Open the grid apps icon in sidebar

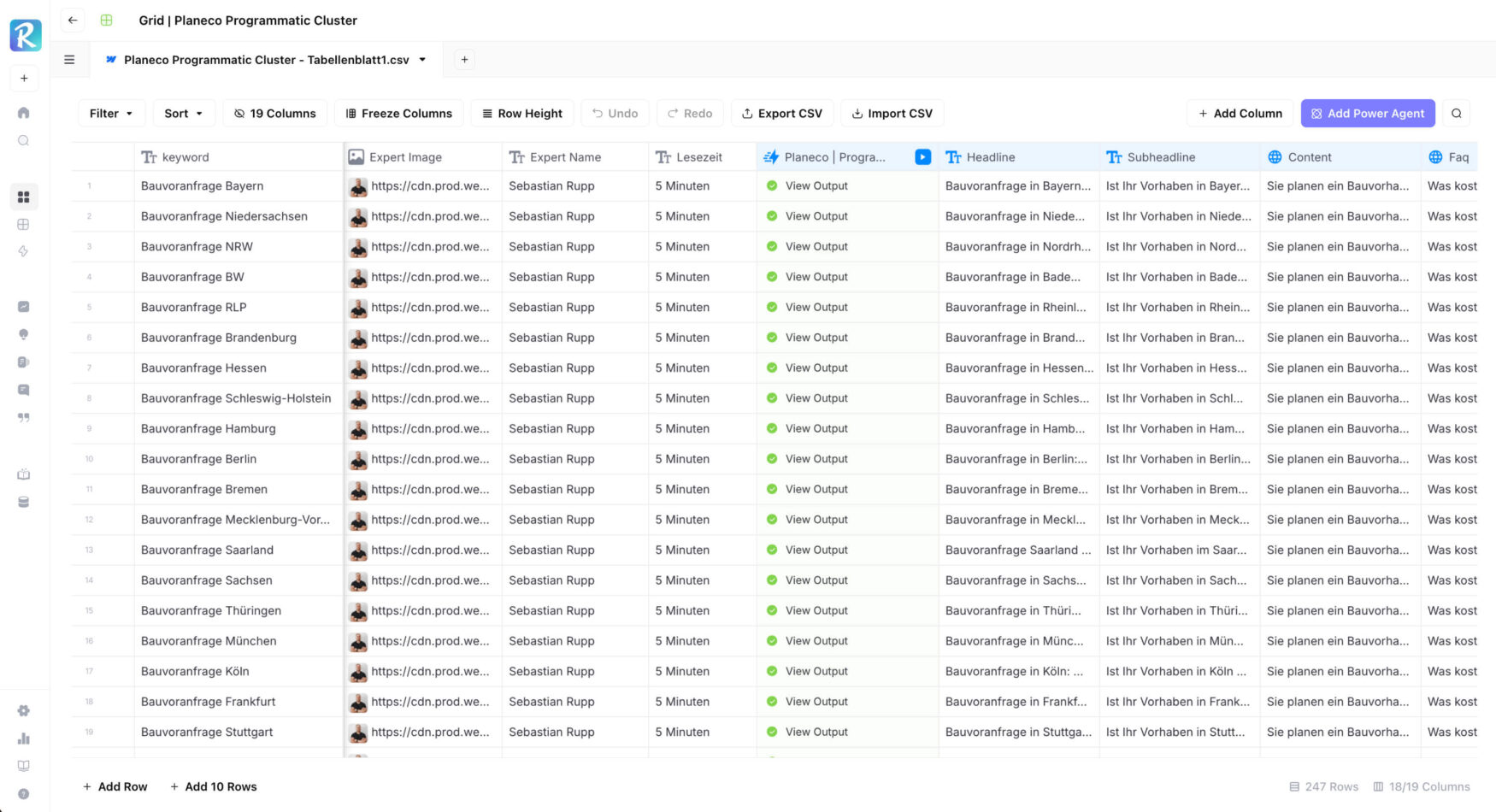(x=24, y=197)
